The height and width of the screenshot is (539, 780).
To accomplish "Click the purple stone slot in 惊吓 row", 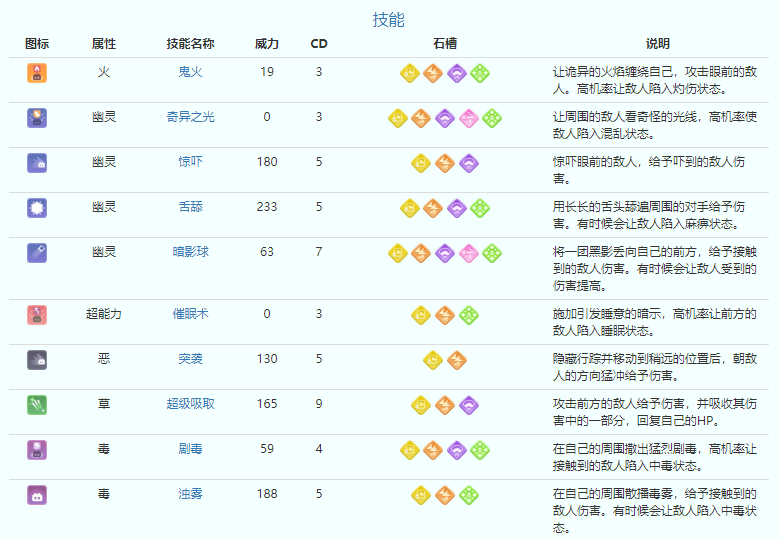I will pyautogui.click(x=468, y=163).
